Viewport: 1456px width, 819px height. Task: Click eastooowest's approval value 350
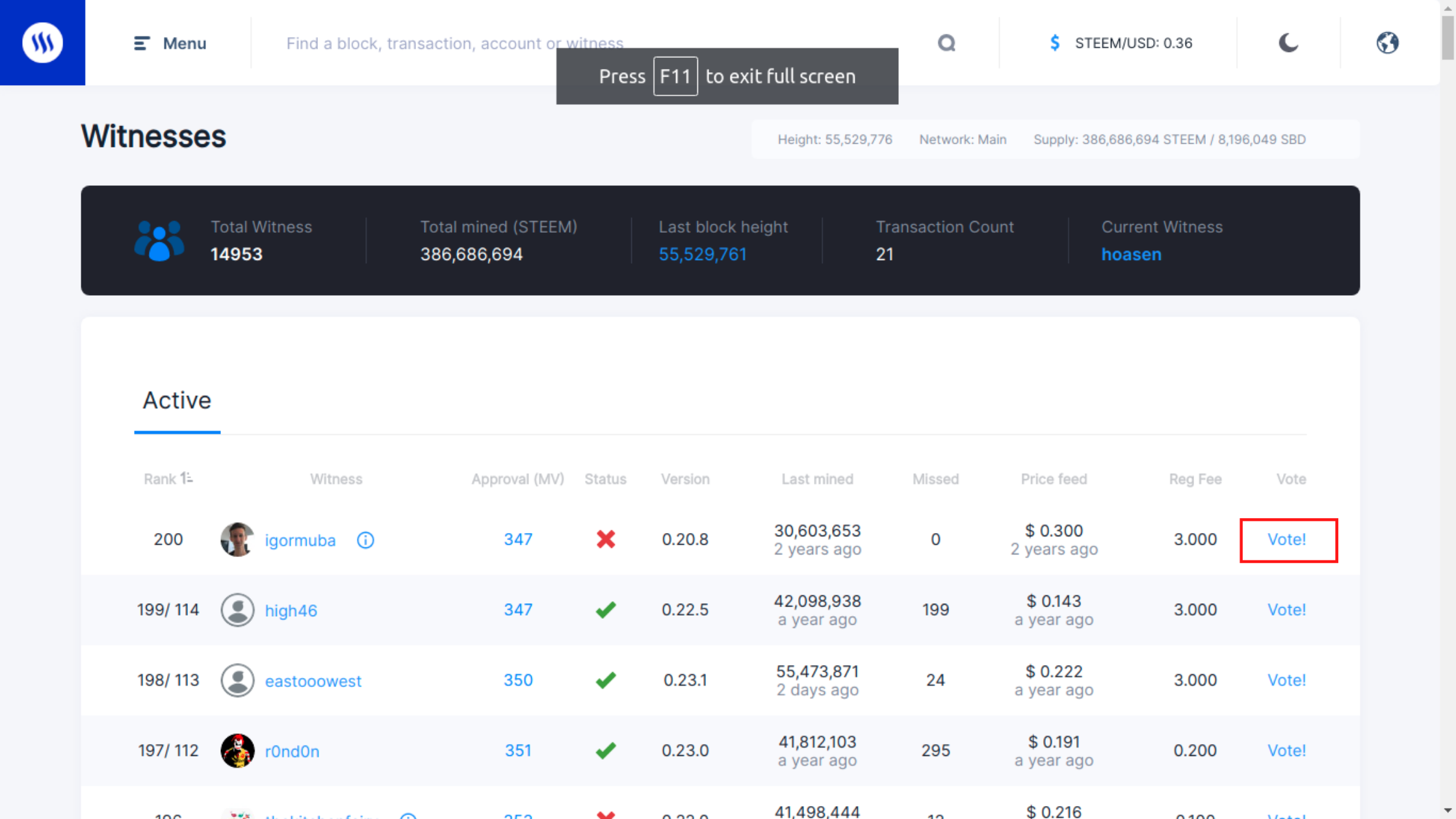[x=518, y=680]
